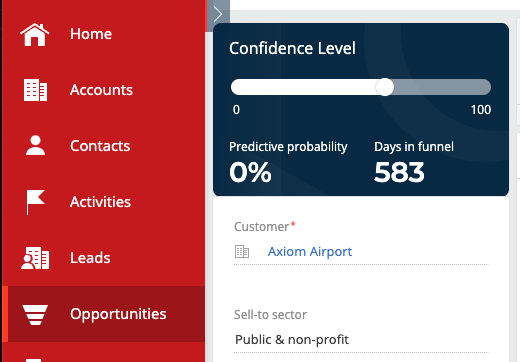Collapse the sidebar with the chevron arrow
The width and height of the screenshot is (520, 362).
click(x=218, y=14)
